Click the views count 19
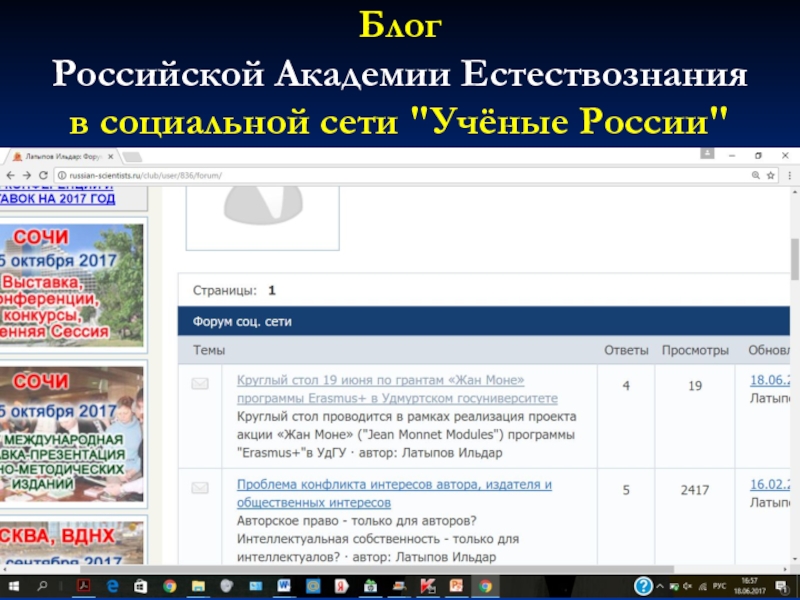This screenshot has height=600, width=800. pos(695,386)
